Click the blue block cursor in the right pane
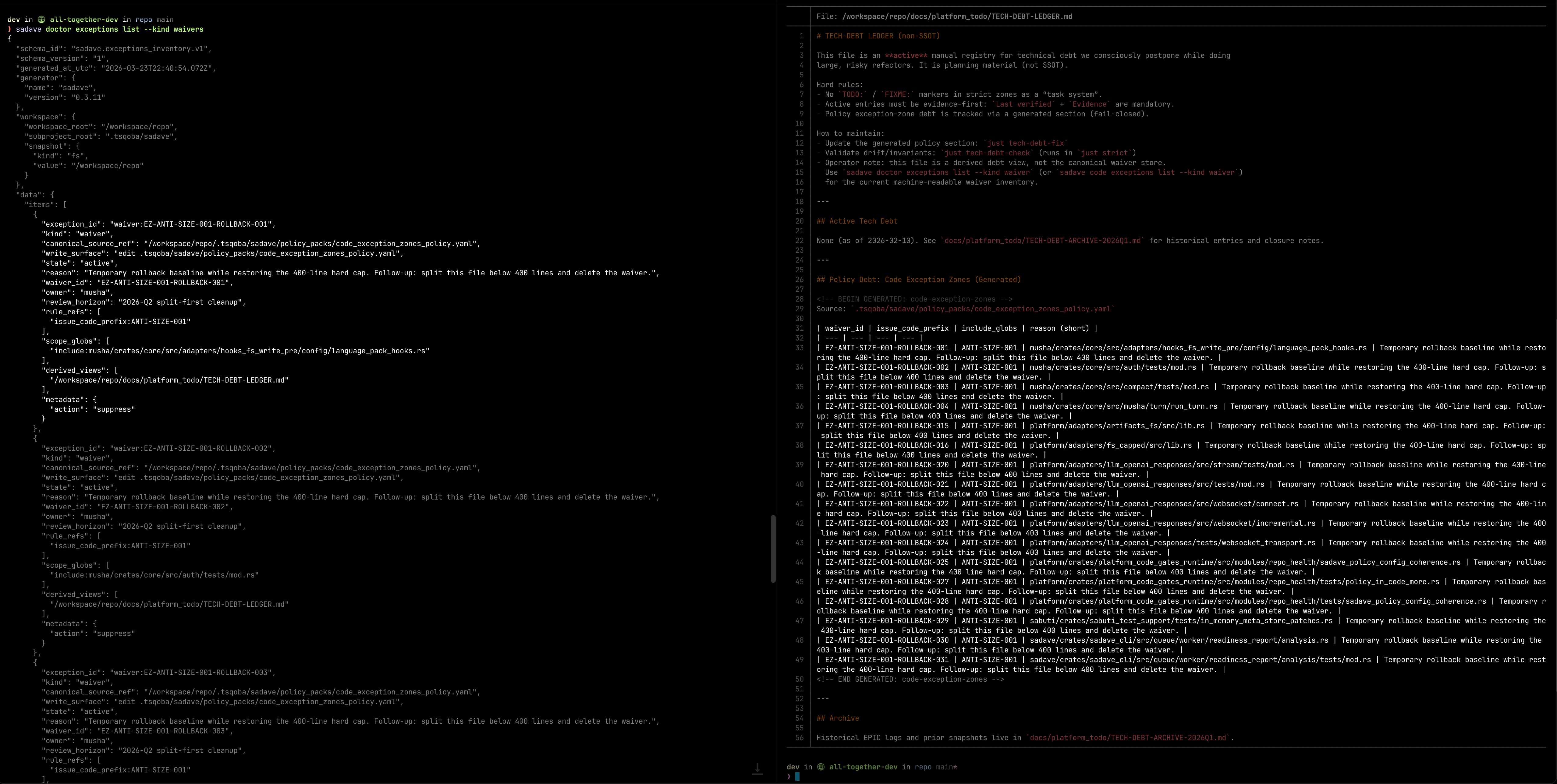1557x784 pixels. click(797, 777)
